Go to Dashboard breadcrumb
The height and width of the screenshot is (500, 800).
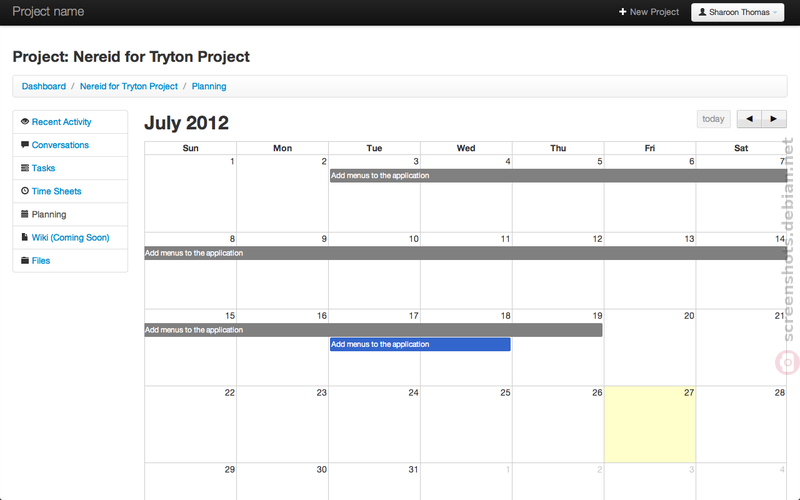tap(44, 86)
